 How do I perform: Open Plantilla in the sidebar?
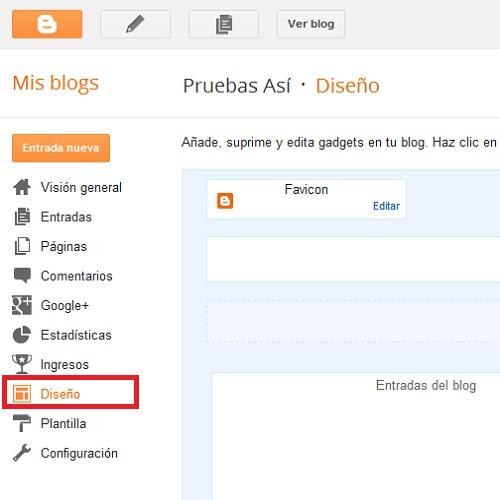click(63, 423)
